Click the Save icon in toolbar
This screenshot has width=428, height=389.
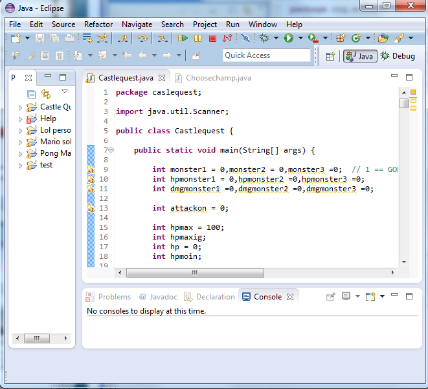(x=40, y=38)
